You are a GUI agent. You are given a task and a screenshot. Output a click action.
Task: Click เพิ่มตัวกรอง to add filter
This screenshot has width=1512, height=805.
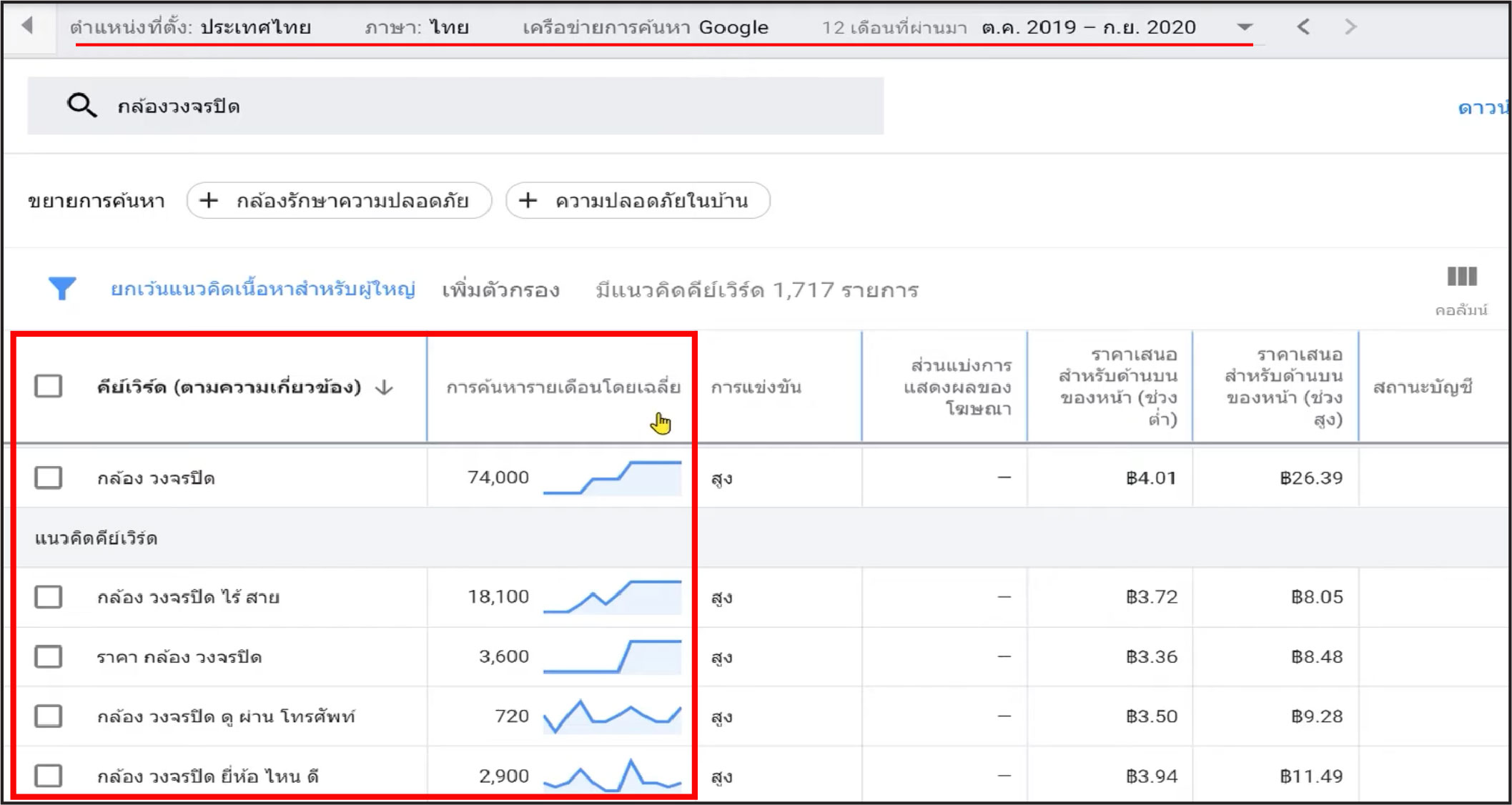[x=500, y=290]
